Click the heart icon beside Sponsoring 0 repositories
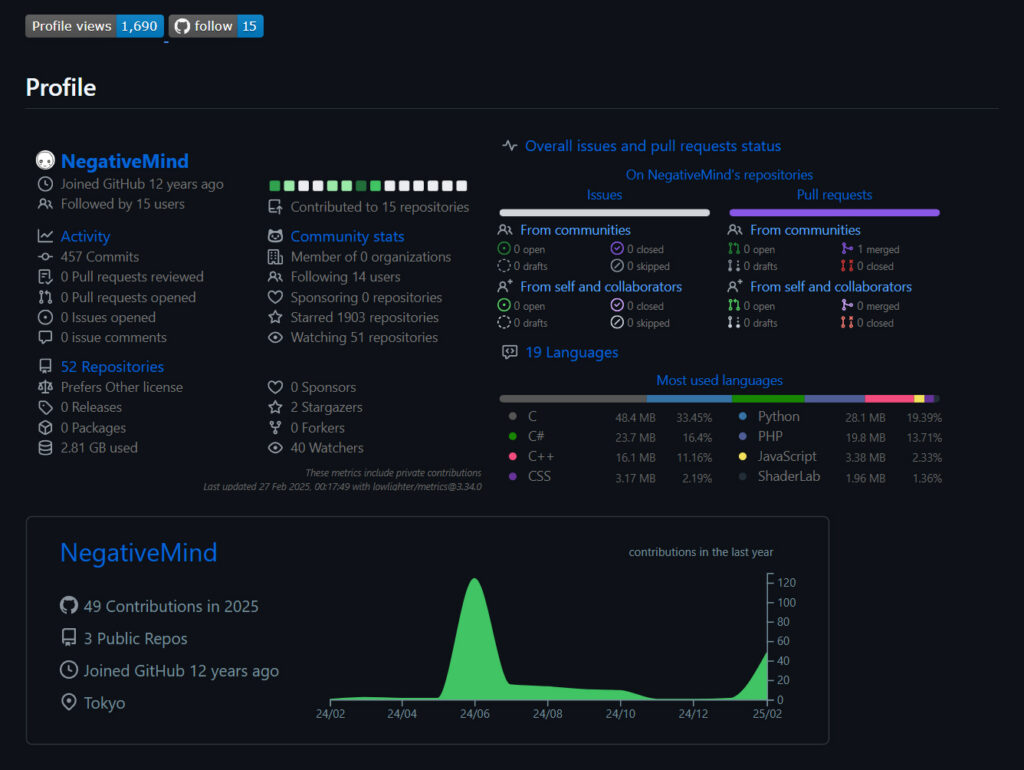 point(275,297)
